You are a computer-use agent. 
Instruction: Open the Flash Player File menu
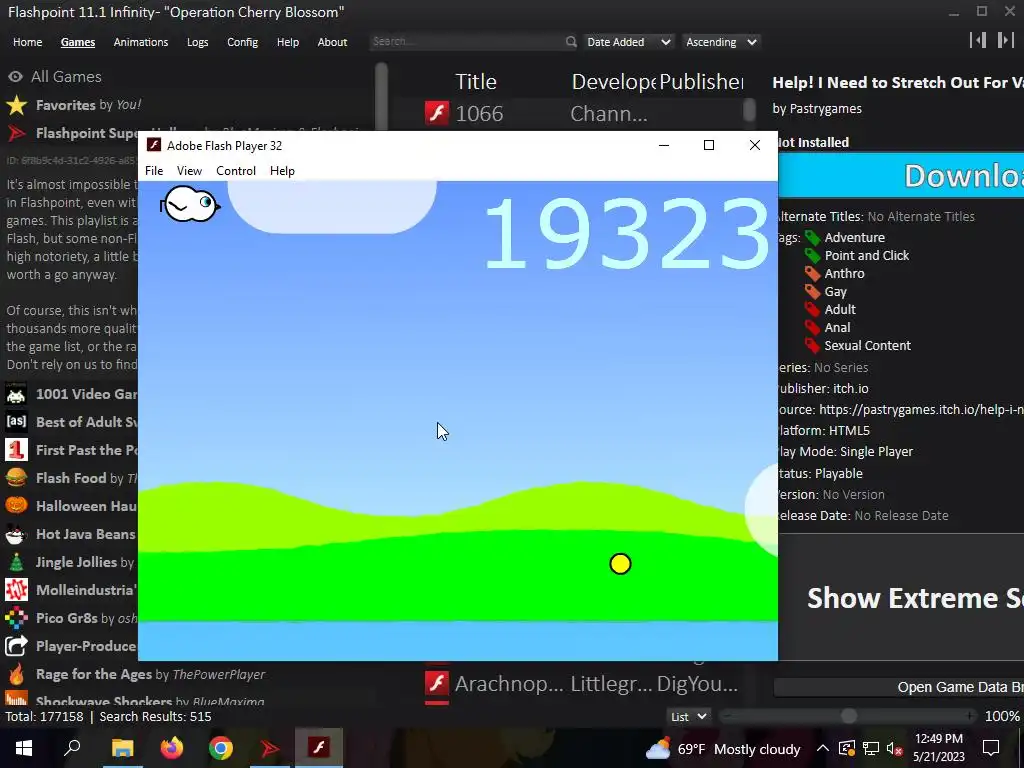(154, 170)
